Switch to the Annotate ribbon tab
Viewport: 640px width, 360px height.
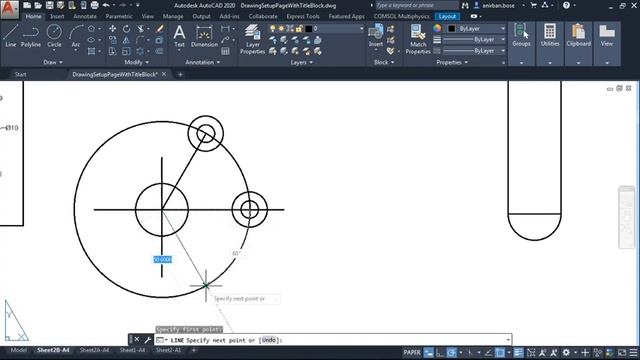[x=85, y=16]
